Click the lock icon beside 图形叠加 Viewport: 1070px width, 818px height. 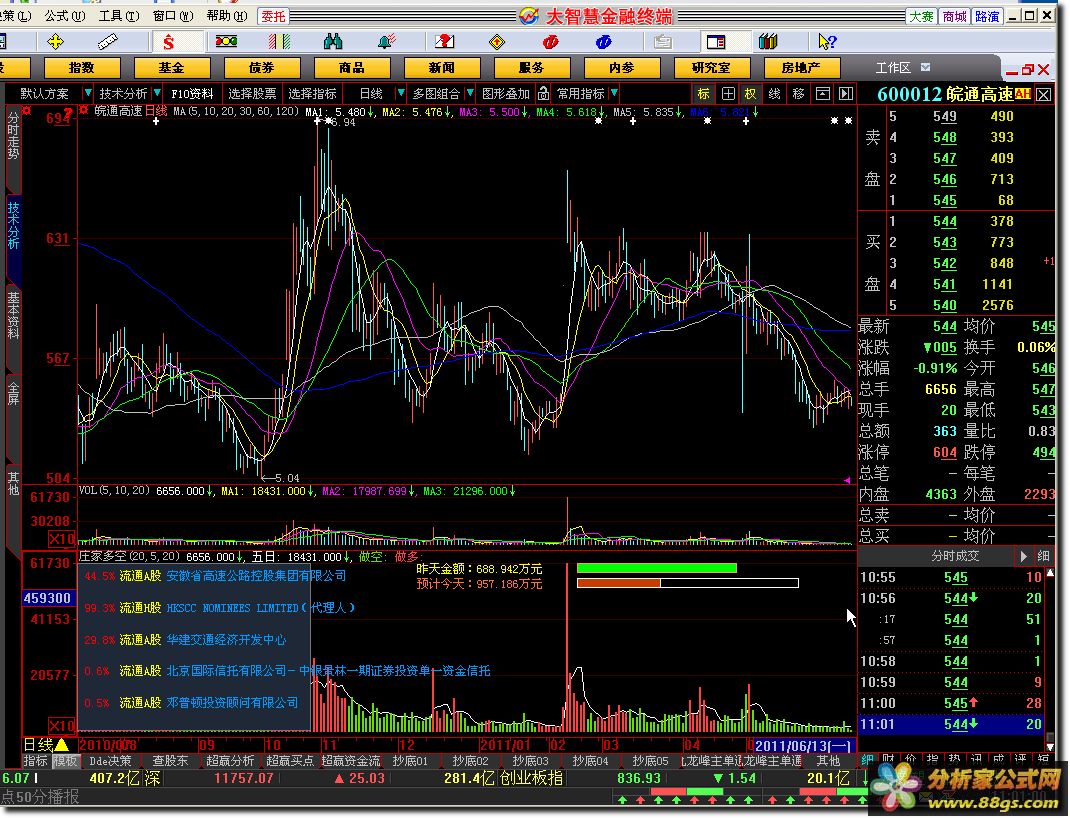pyautogui.click(x=543, y=93)
